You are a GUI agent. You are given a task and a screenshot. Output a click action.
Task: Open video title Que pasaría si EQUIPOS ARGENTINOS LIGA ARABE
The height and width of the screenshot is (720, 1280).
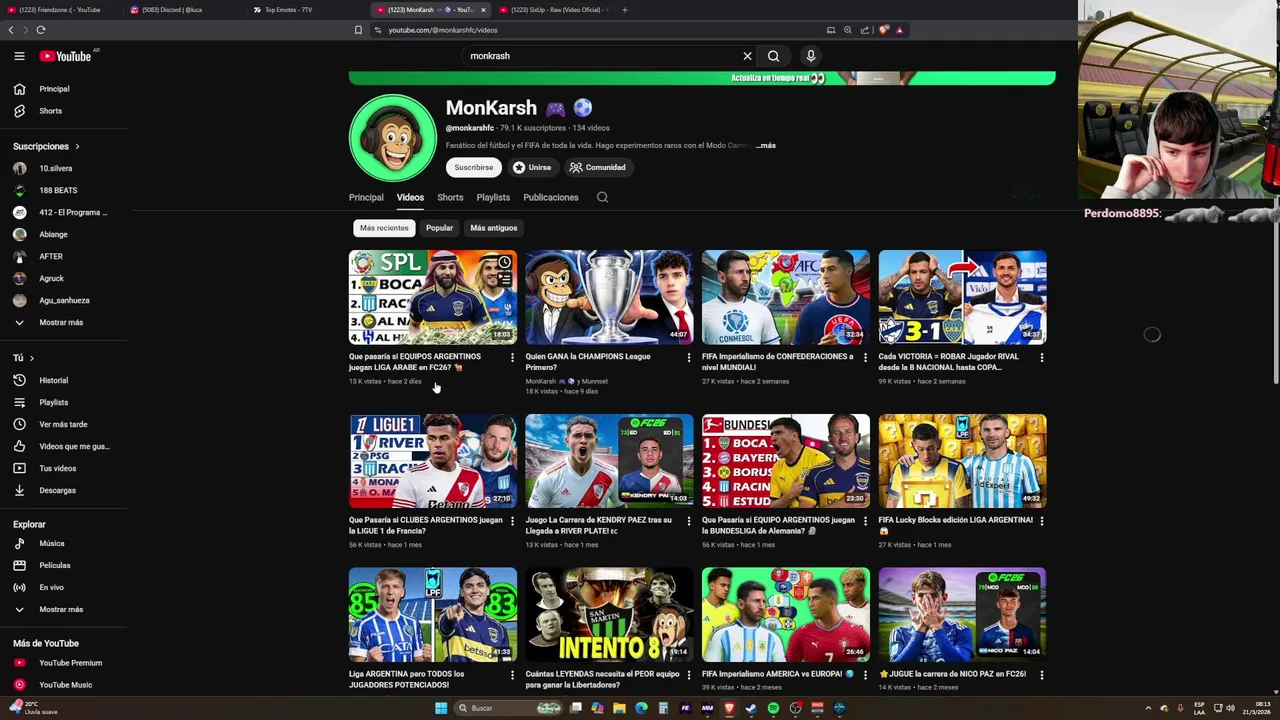415,361
